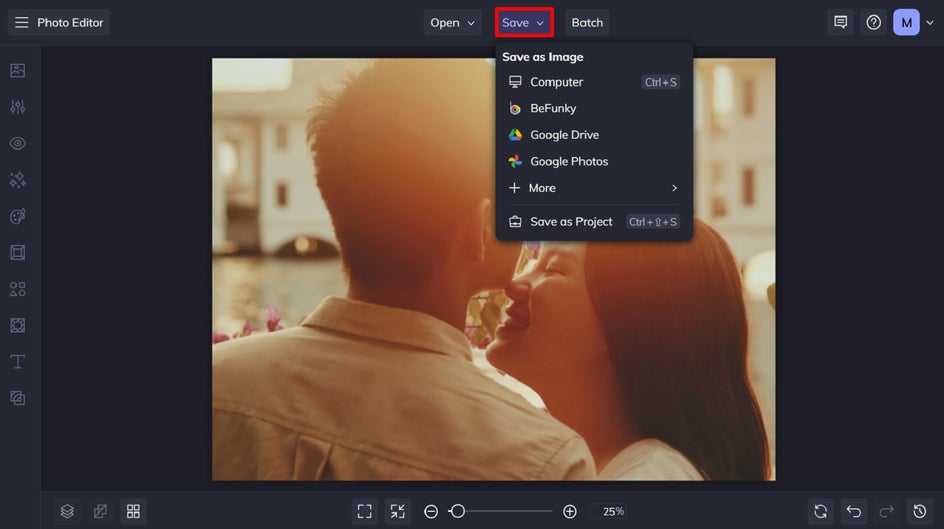Open the edit history icon
The image size is (944, 529).
(x=919, y=511)
